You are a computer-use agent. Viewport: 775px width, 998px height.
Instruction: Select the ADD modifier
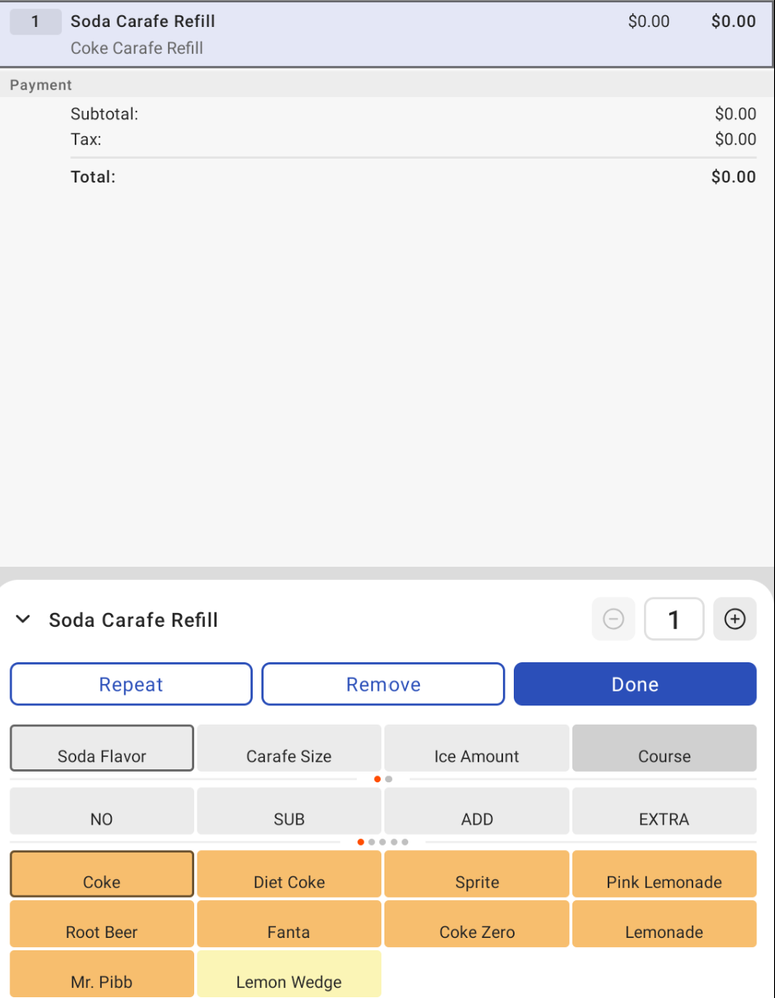click(477, 811)
